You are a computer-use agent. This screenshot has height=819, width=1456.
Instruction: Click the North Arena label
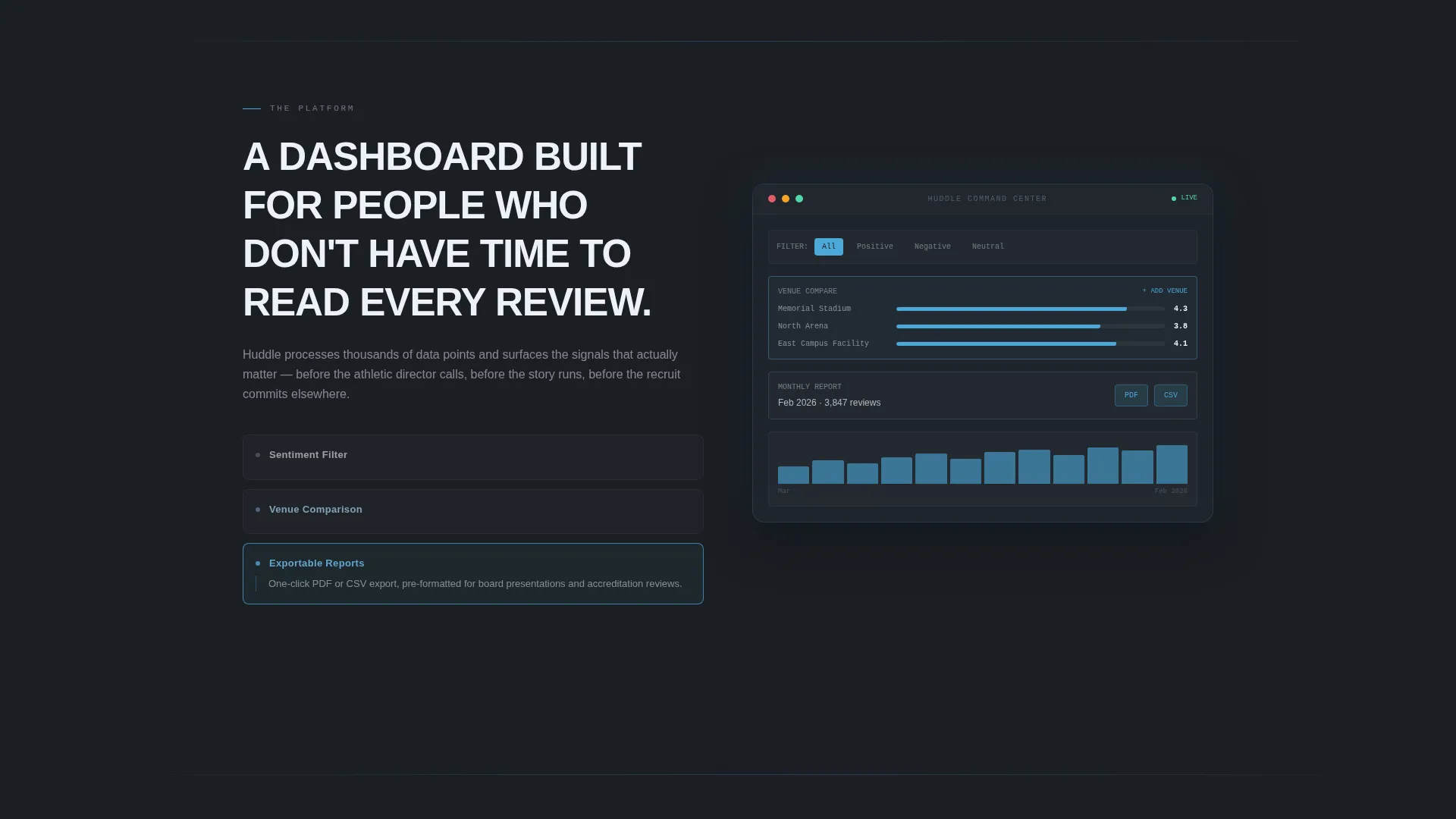pyautogui.click(x=802, y=326)
